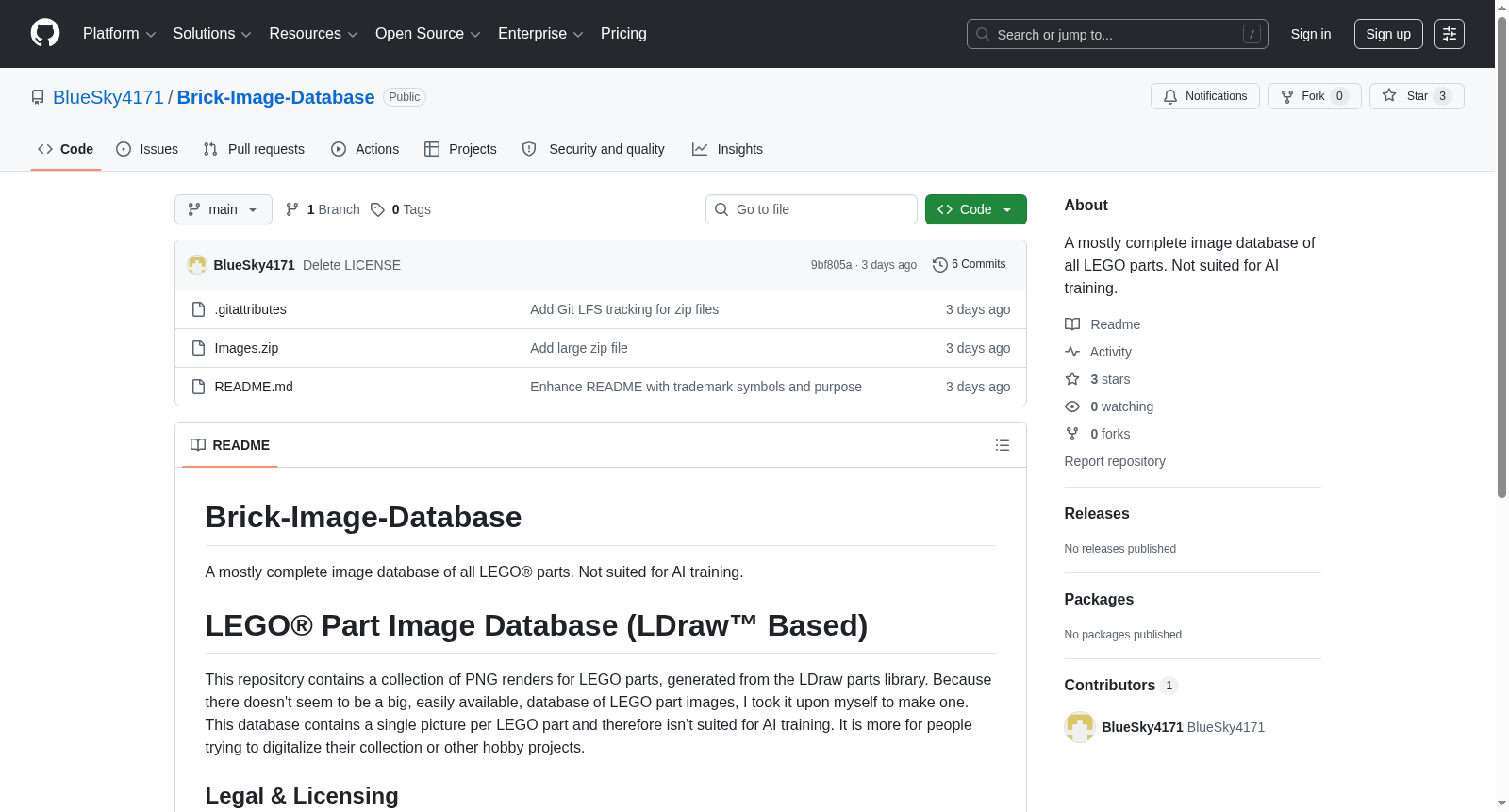Open the Pull requests tab
1509x812 pixels.
(254, 149)
